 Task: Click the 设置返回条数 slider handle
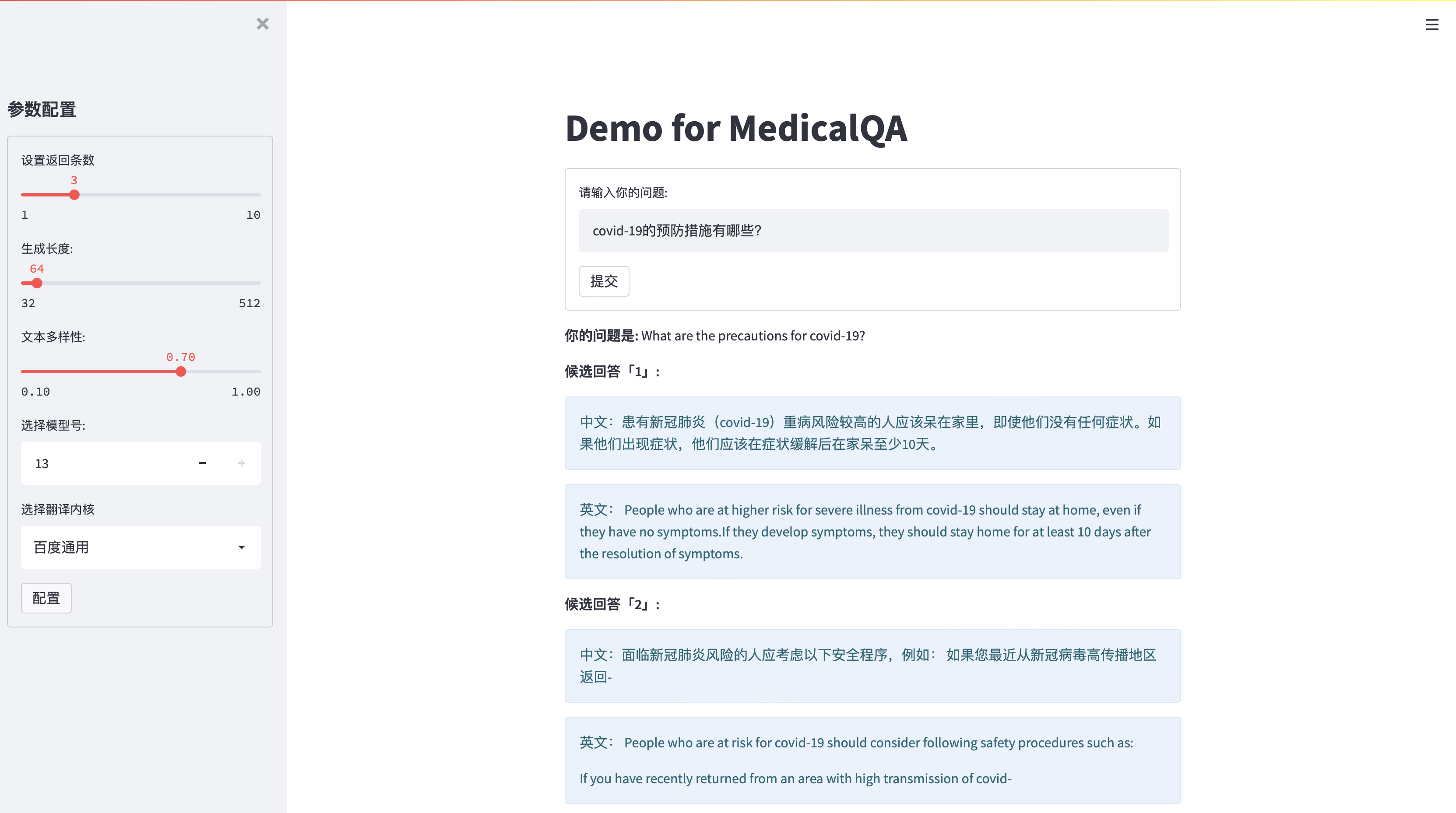74,195
